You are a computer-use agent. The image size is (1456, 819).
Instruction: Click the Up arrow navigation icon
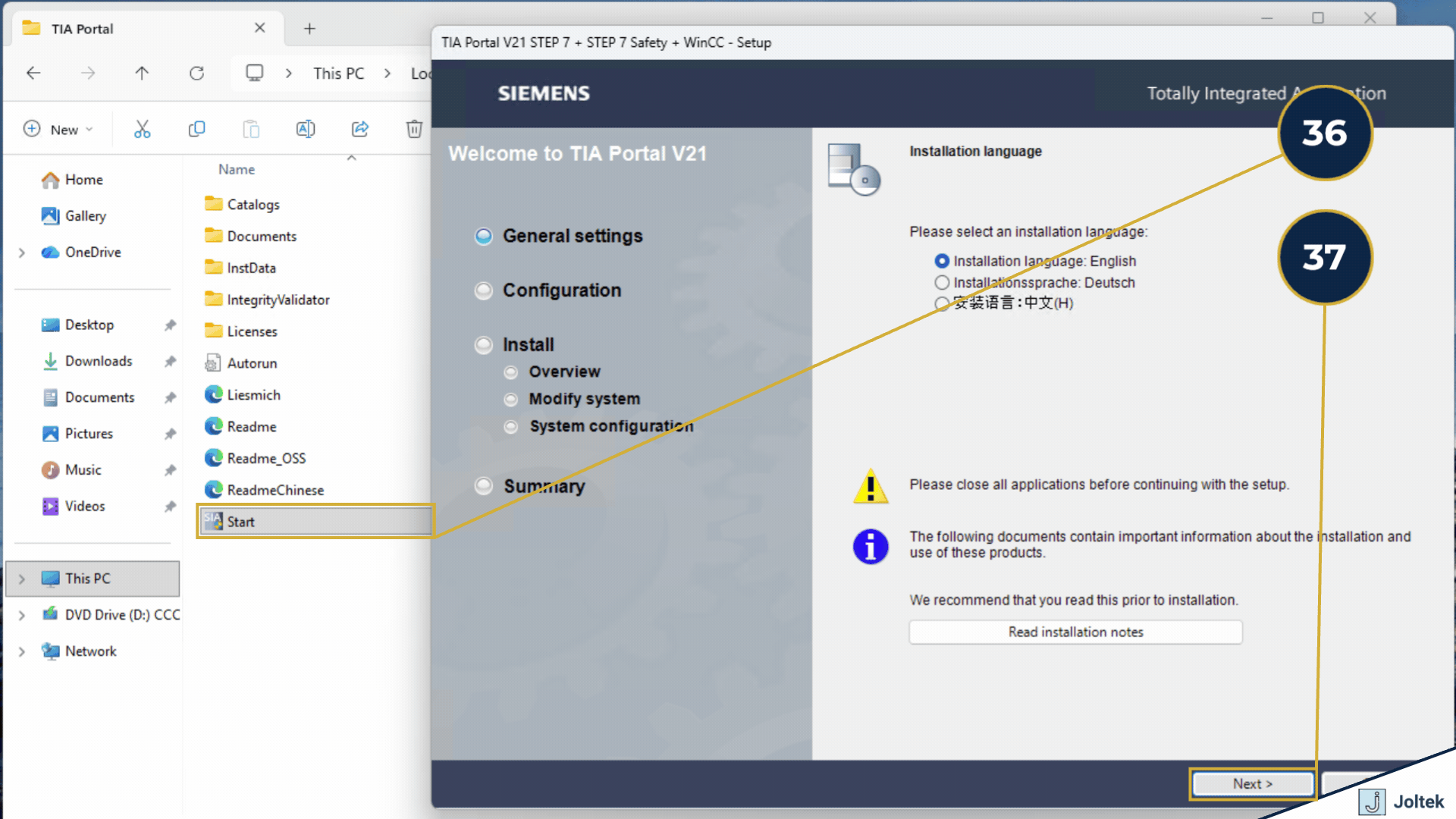click(142, 74)
